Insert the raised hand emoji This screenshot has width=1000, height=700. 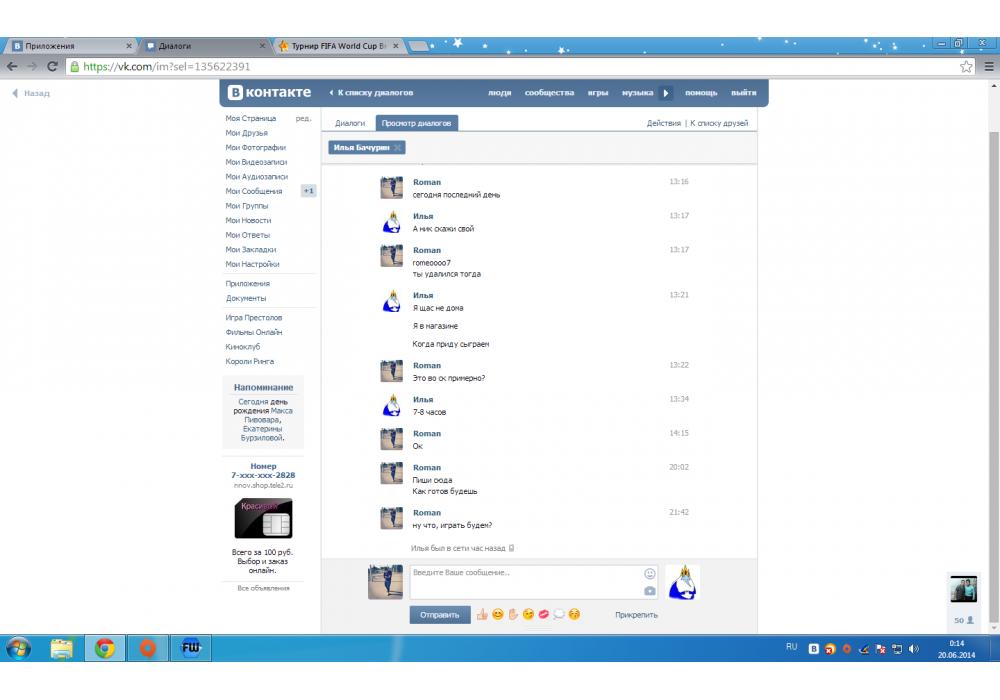[513, 614]
